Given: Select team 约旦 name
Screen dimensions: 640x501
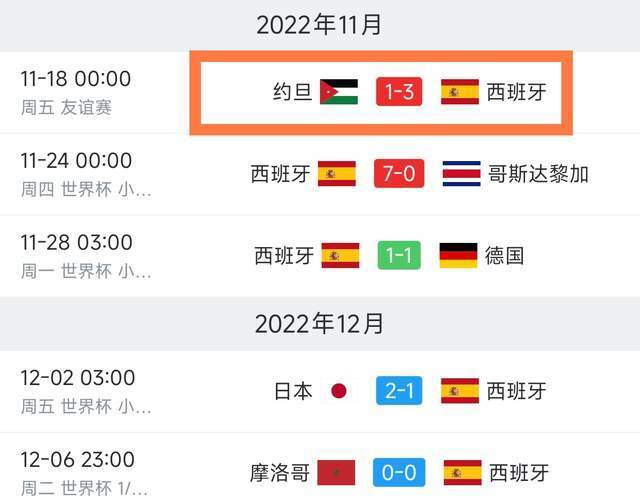Looking at the screenshot, I should point(292,93).
